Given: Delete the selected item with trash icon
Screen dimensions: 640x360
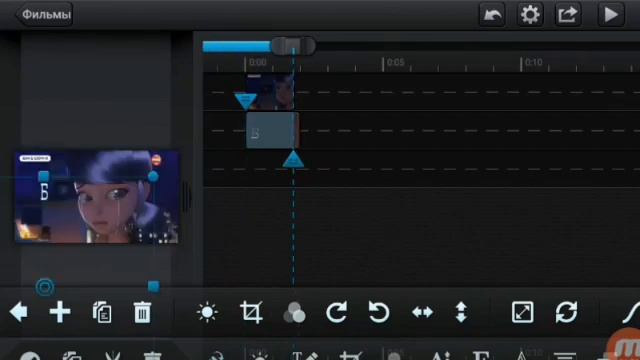Looking at the screenshot, I should [142, 313].
